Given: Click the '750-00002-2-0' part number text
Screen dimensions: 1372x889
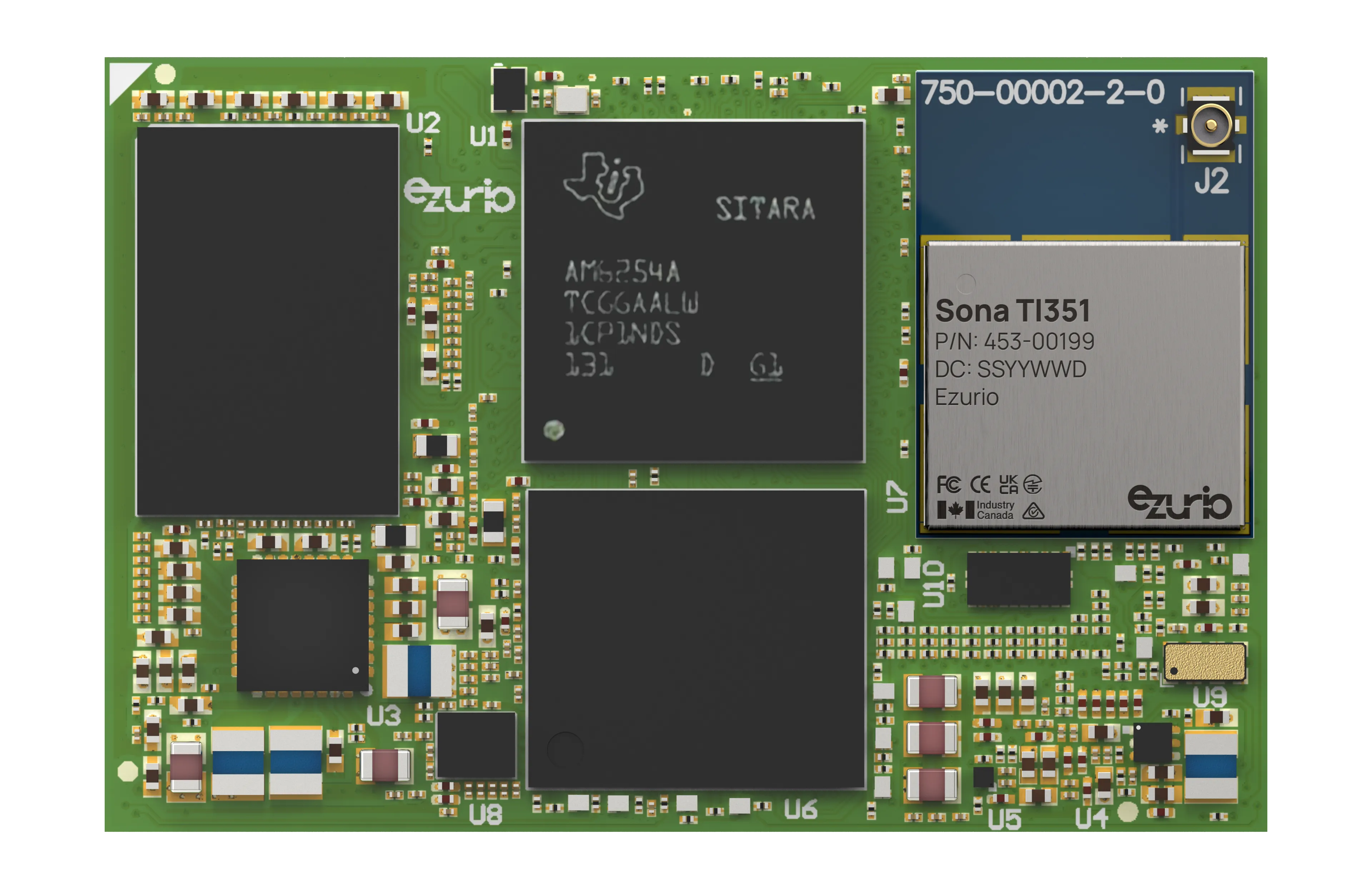Looking at the screenshot, I should tap(1043, 92).
